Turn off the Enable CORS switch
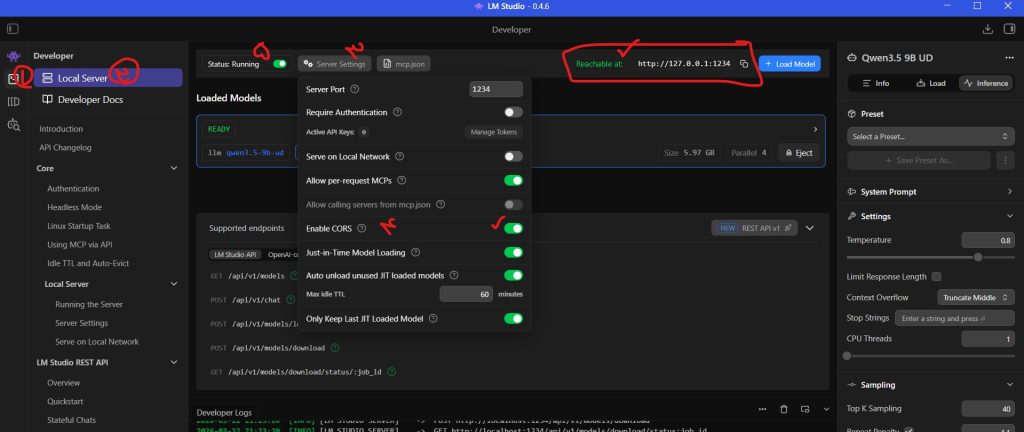 [513, 229]
